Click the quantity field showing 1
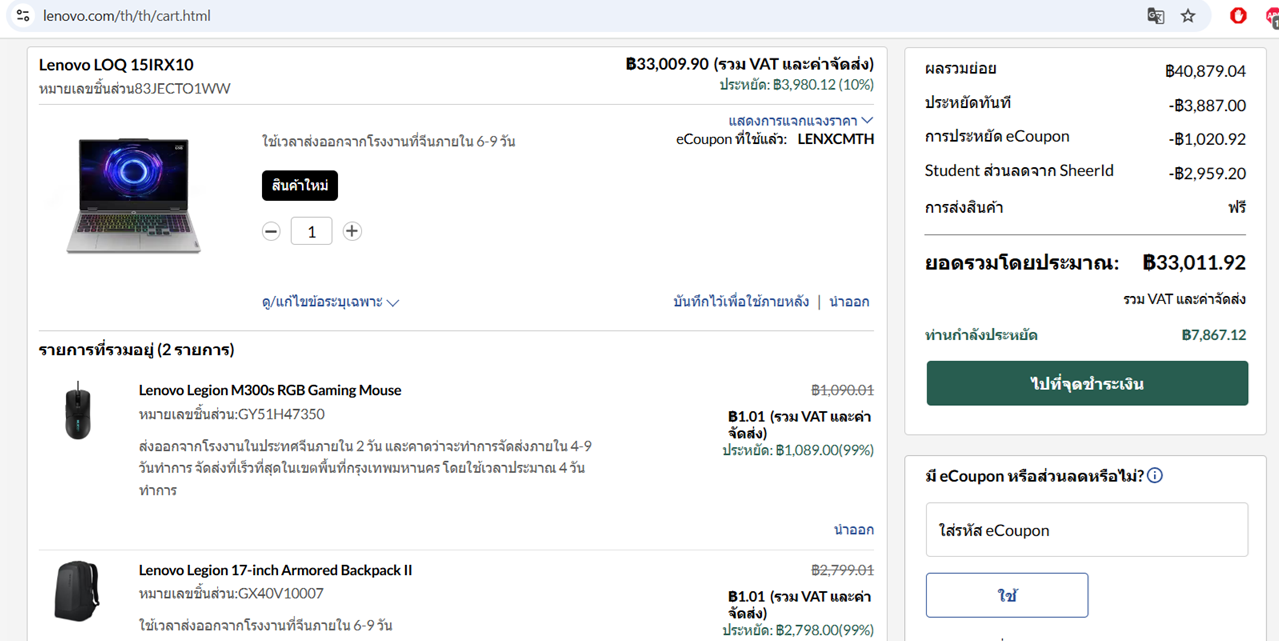The width and height of the screenshot is (1279, 641). pyautogui.click(x=311, y=231)
